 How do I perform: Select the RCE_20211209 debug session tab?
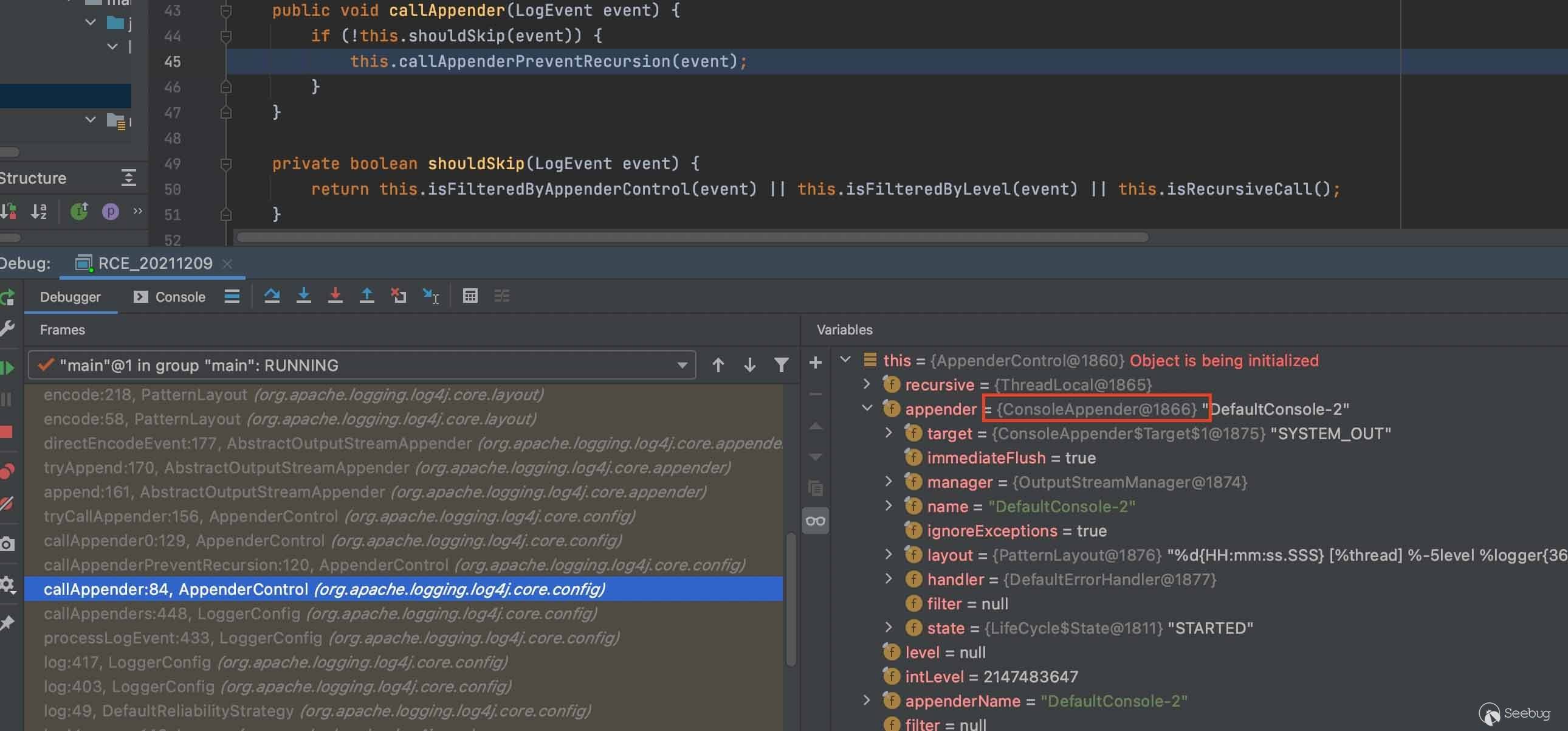pos(154,263)
